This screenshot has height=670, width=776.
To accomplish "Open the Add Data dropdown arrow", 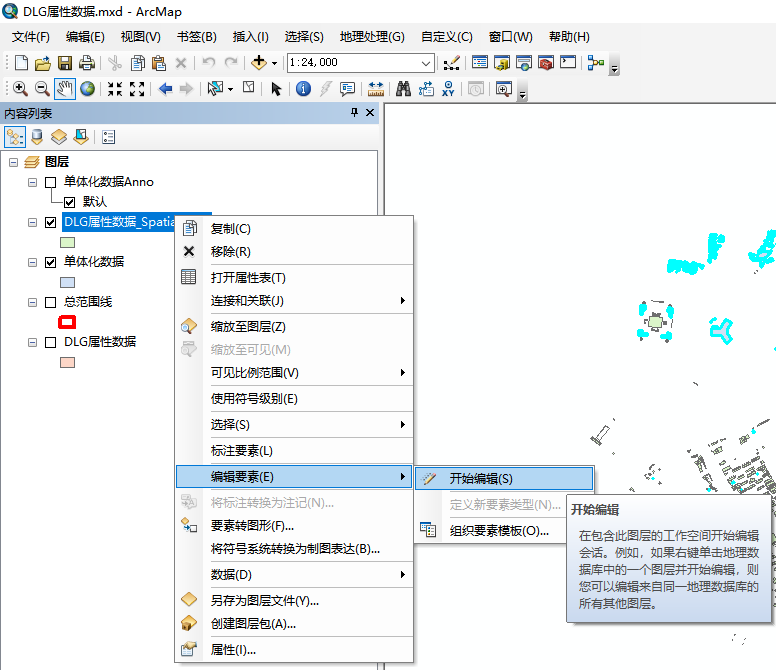I will [x=274, y=63].
